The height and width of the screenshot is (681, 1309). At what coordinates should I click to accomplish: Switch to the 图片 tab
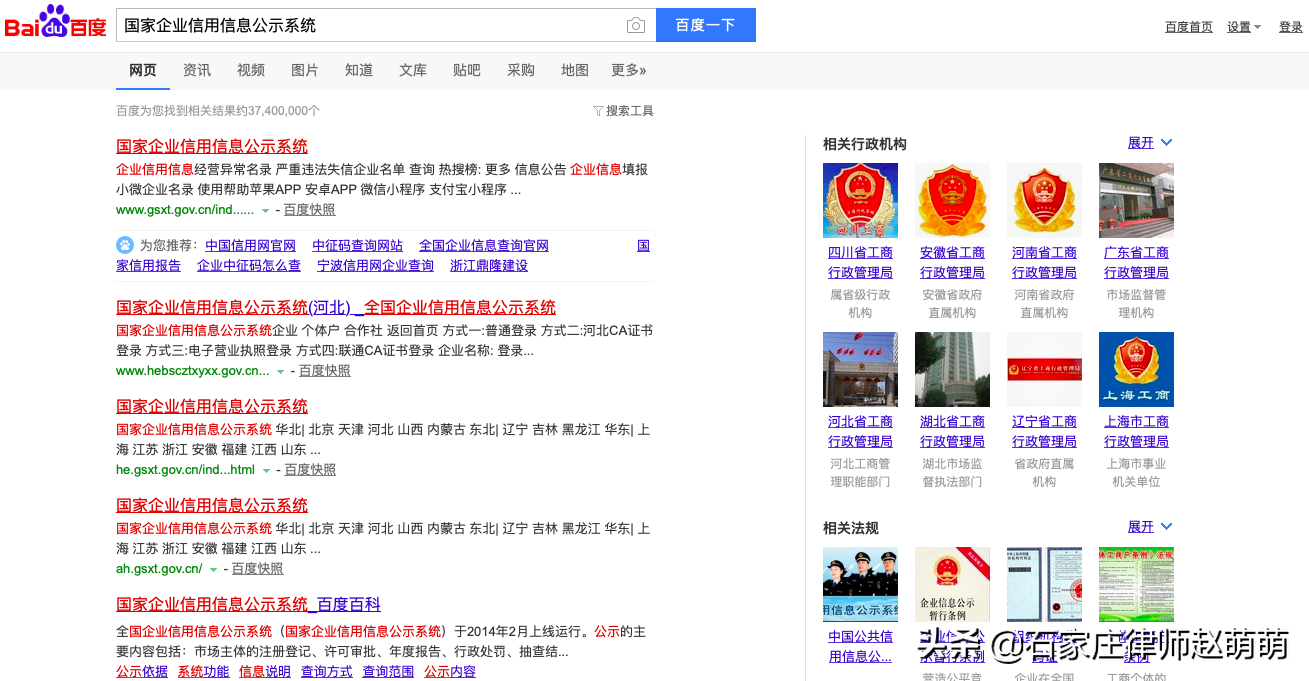305,70
